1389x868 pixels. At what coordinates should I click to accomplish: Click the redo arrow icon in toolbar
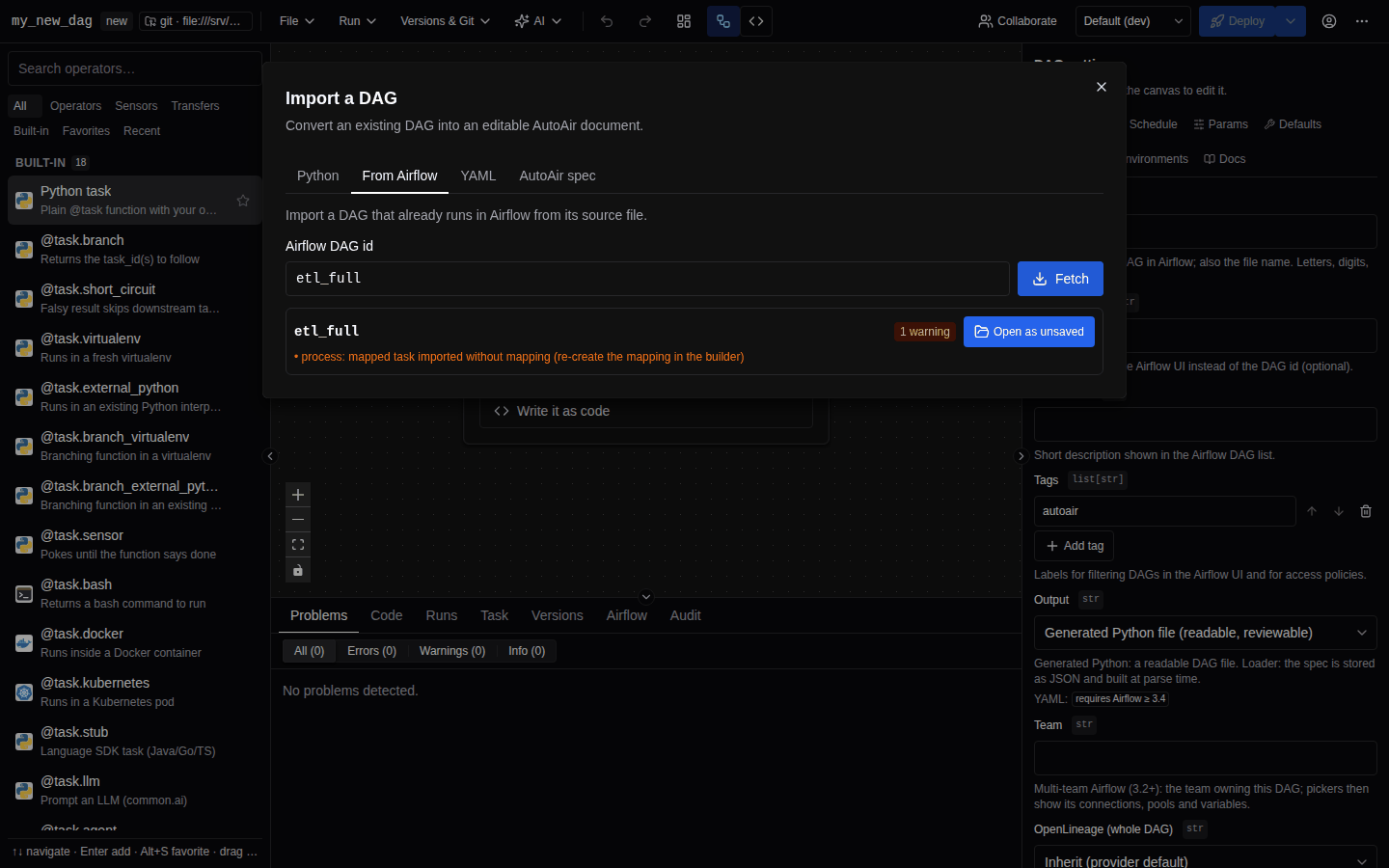click(x=645, y=21)
